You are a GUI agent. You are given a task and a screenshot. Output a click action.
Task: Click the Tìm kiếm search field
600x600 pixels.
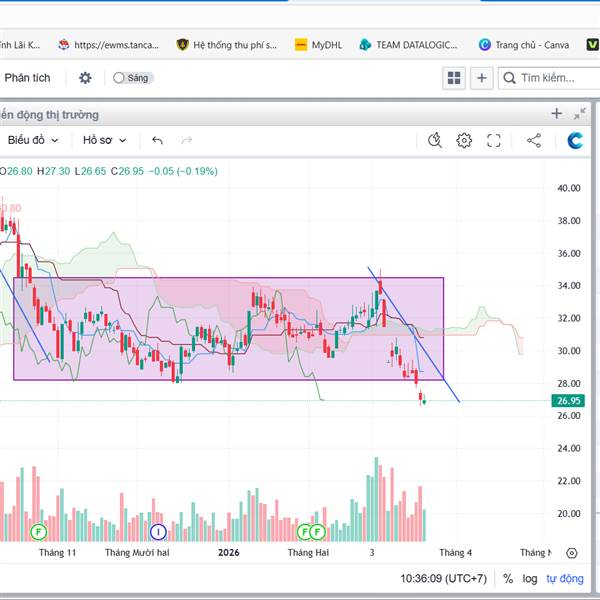pos(553,77)
